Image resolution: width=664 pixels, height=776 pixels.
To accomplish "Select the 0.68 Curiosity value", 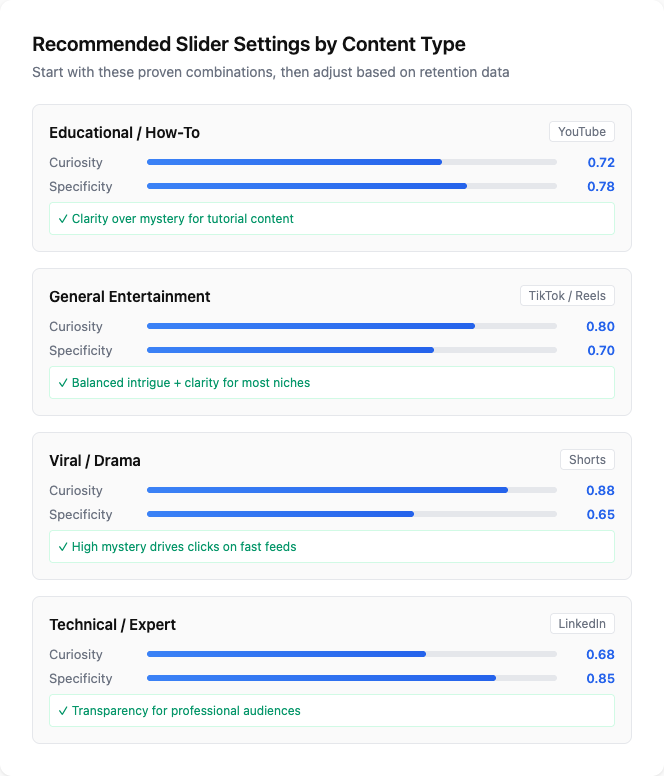I will click(x=601, y=654).
